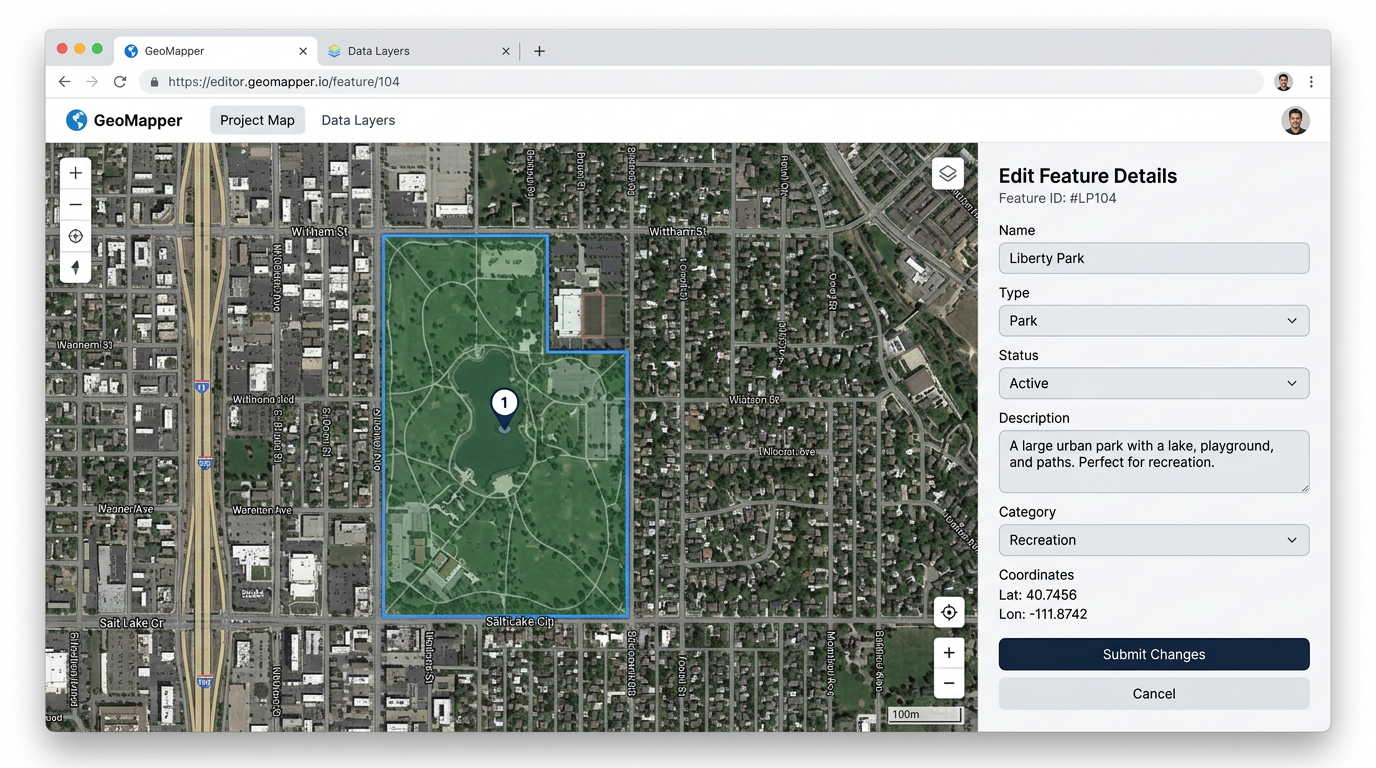The image size is (1376, 768).
Task: Zoom out using the bottom-right minus control
Action: 948,683
